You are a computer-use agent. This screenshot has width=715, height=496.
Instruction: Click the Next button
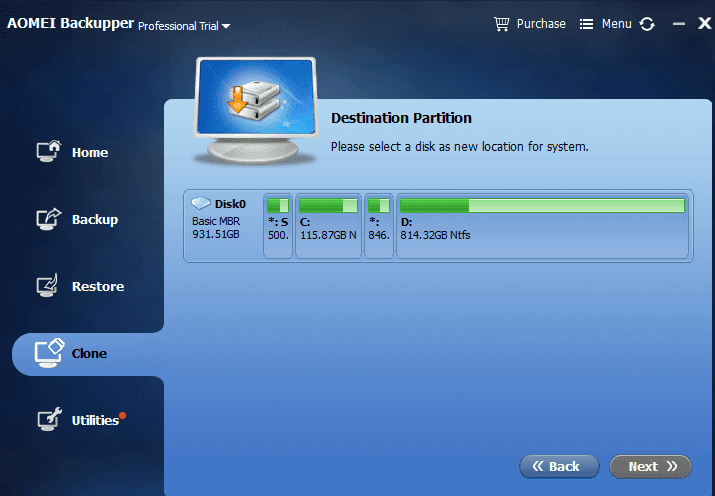tap(650, 466)
